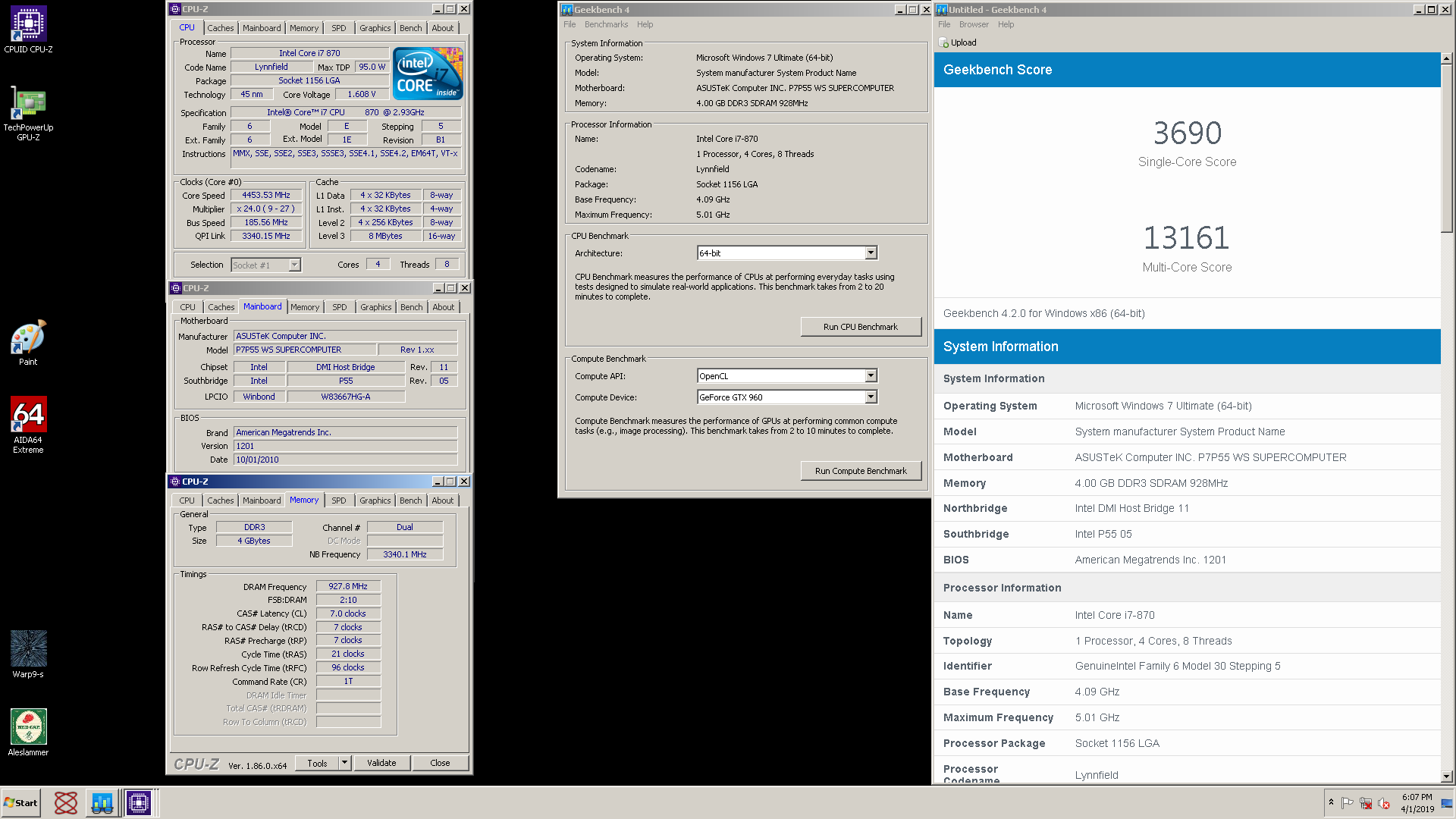Screen dimensions: 1456x819
Task: Click the Action Center flag tray icon
Action: tap(1348, 803)
